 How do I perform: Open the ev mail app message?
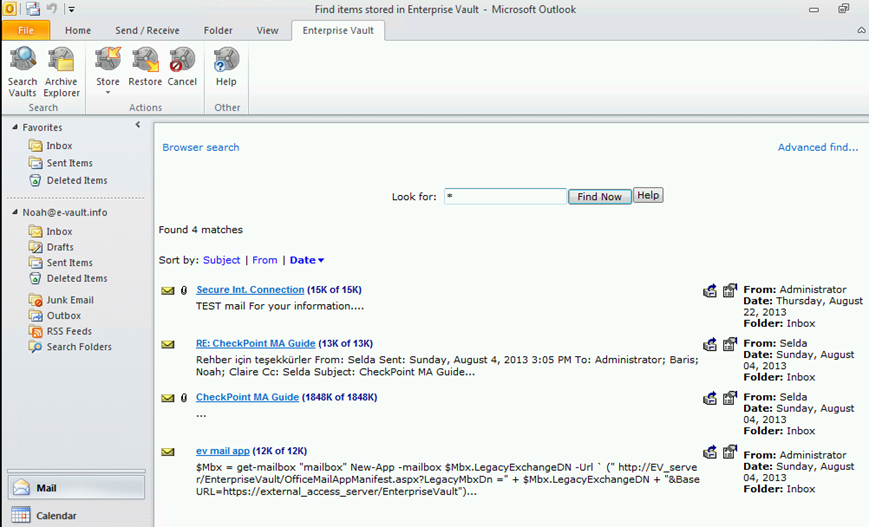tap(223, 451)
